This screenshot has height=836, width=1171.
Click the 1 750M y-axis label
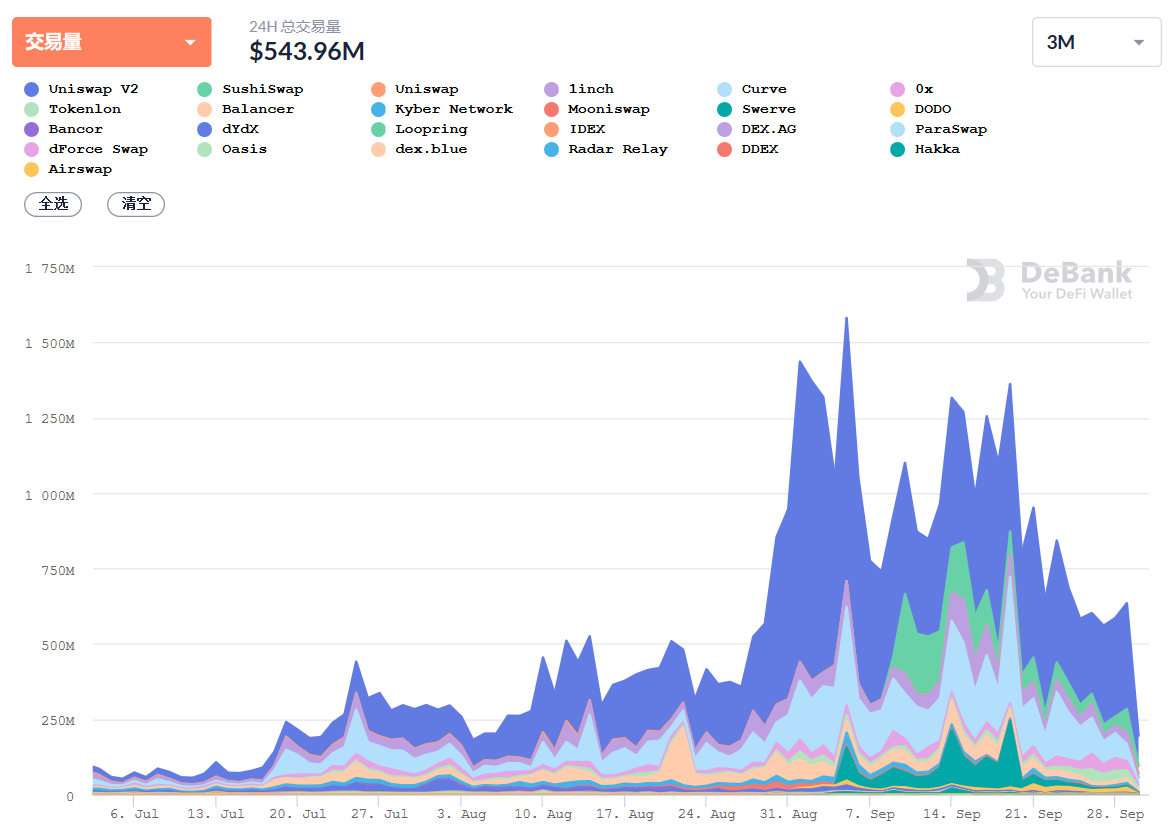[x=50, y=268]
